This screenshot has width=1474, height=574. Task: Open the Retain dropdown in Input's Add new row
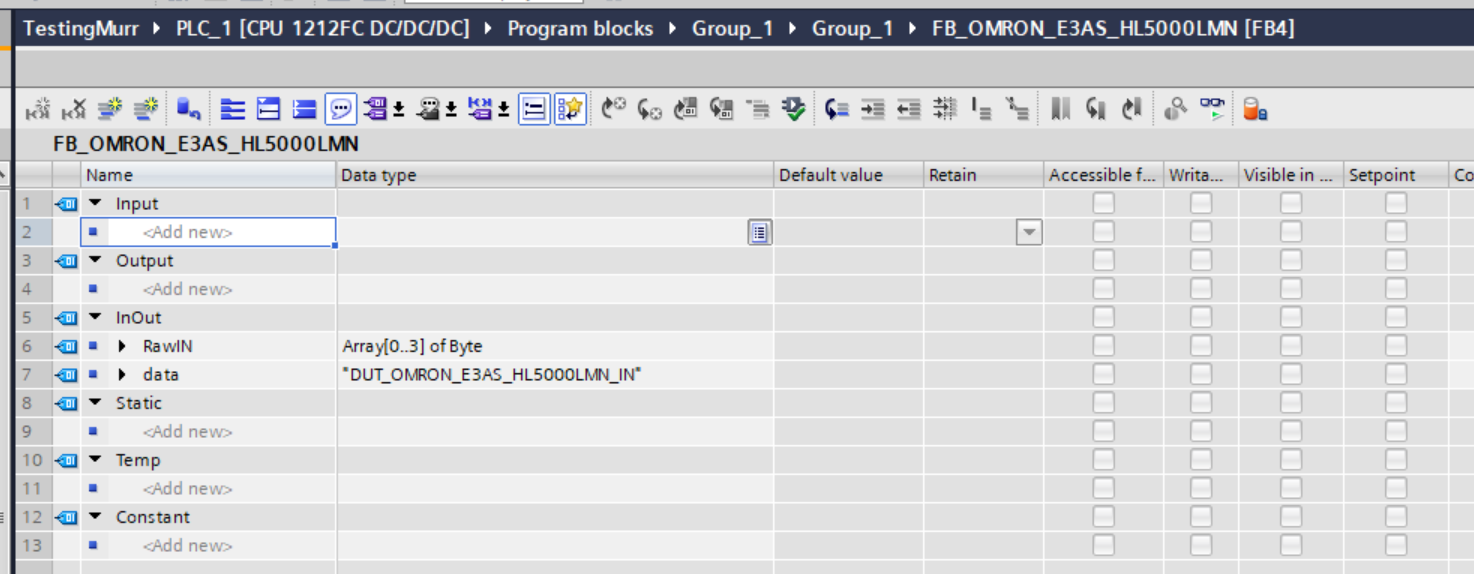1029,232
